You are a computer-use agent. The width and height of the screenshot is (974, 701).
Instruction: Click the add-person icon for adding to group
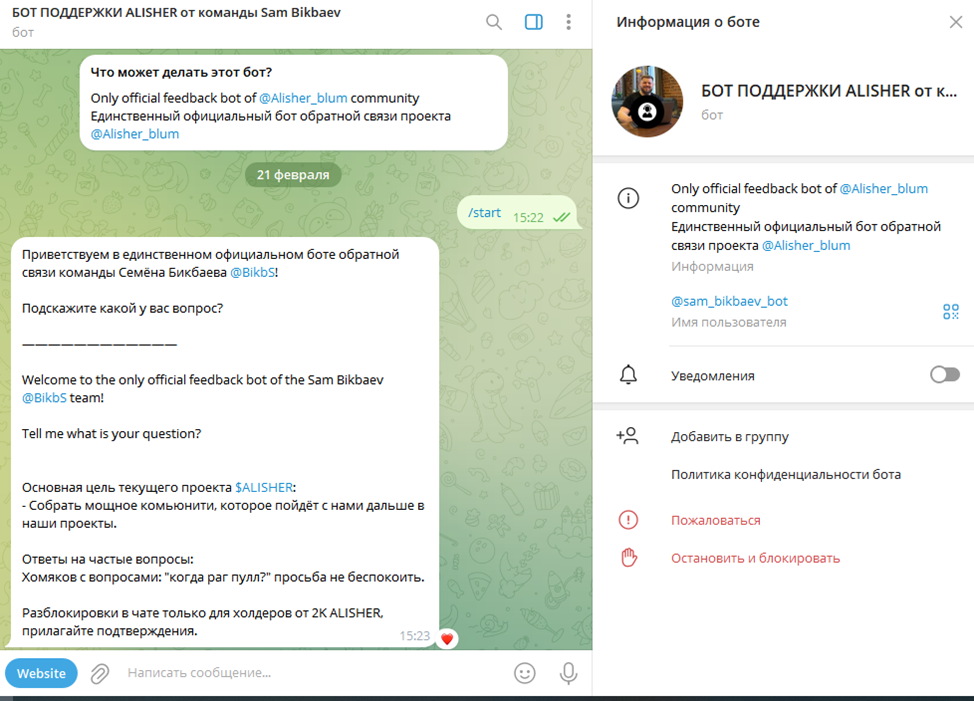pyautogui.click(x=627, y=436)
